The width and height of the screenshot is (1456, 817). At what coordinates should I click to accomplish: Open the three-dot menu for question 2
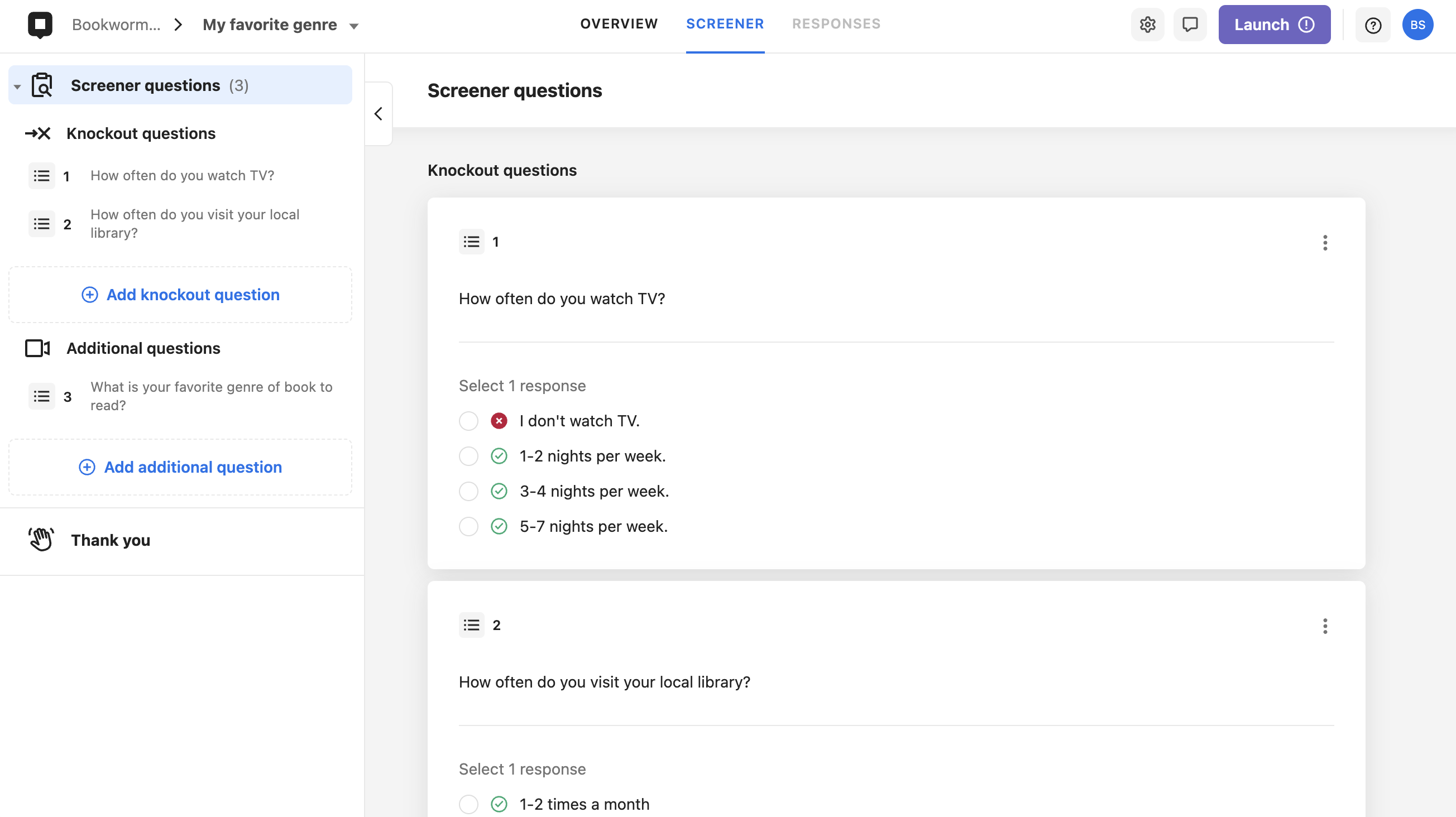[x=1325, y=626]
